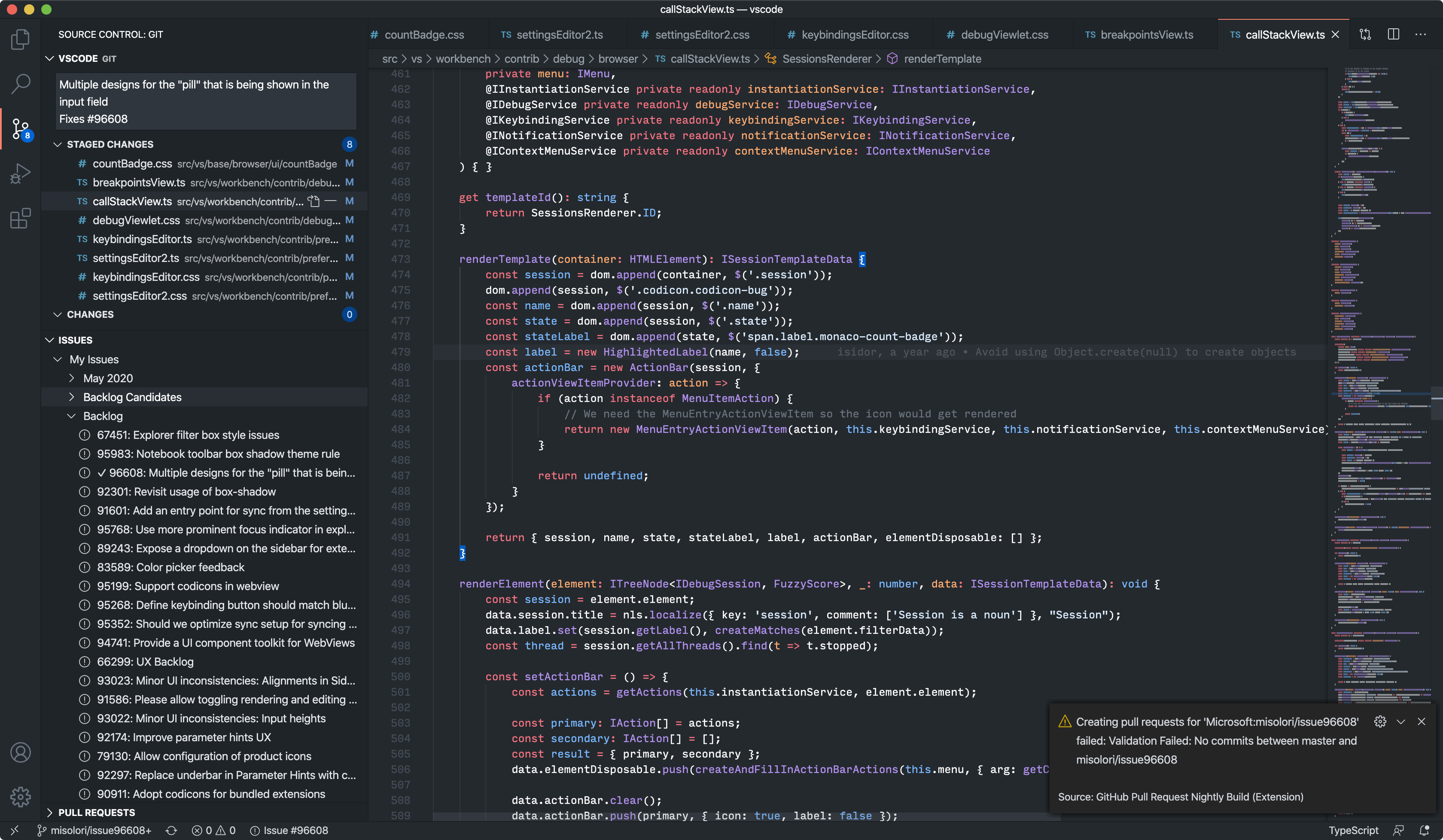Split the editor using the top-right icon

1393,34
